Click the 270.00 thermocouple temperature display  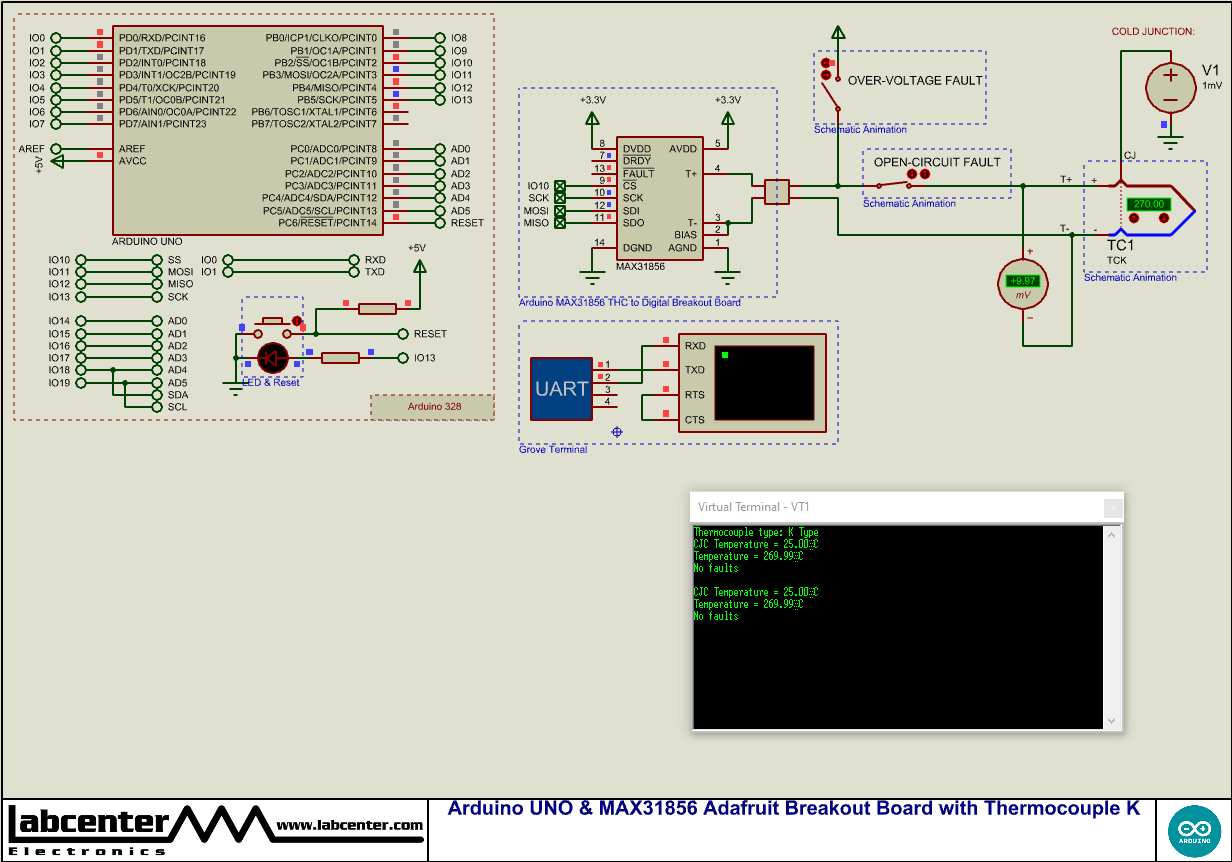1147,203
